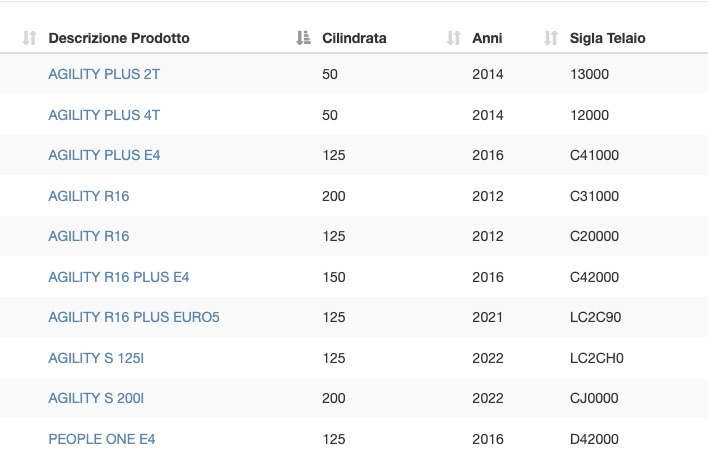The image size is (708, 465).
Task: Open PEOPLE ONE E4 product link
Action: click(102, 439)
